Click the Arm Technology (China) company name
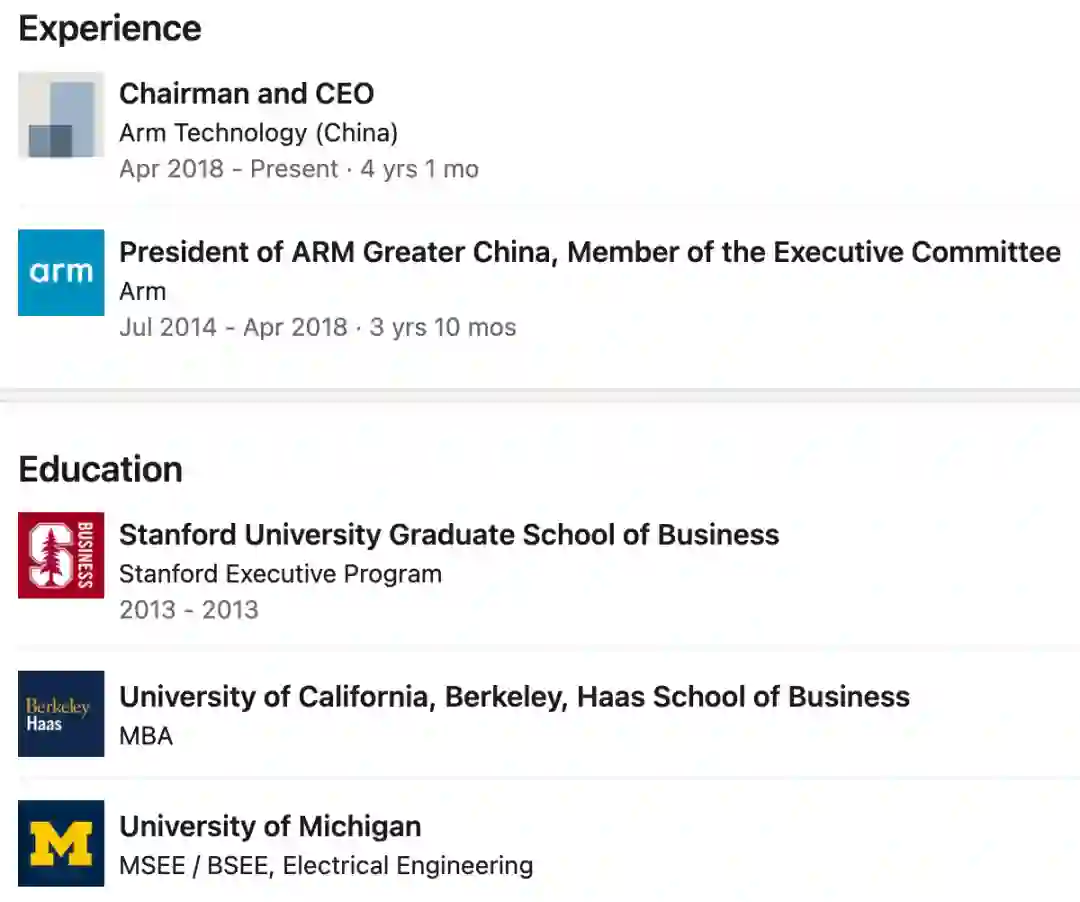1080x902 pixels. coord(258,133)
